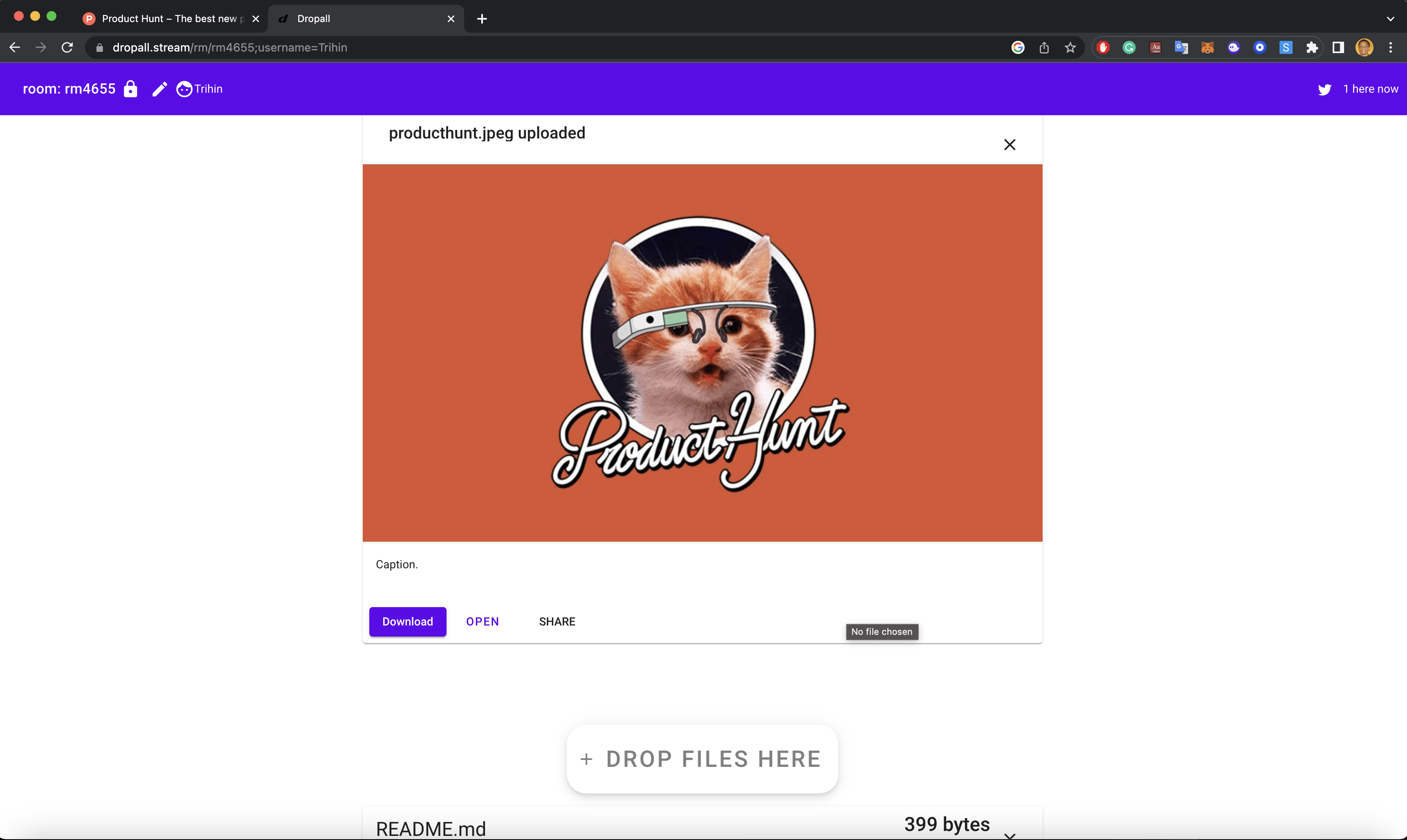1407x840 pixels.
Task: Close the Product Hunt tab
Action: pos(256,19)
